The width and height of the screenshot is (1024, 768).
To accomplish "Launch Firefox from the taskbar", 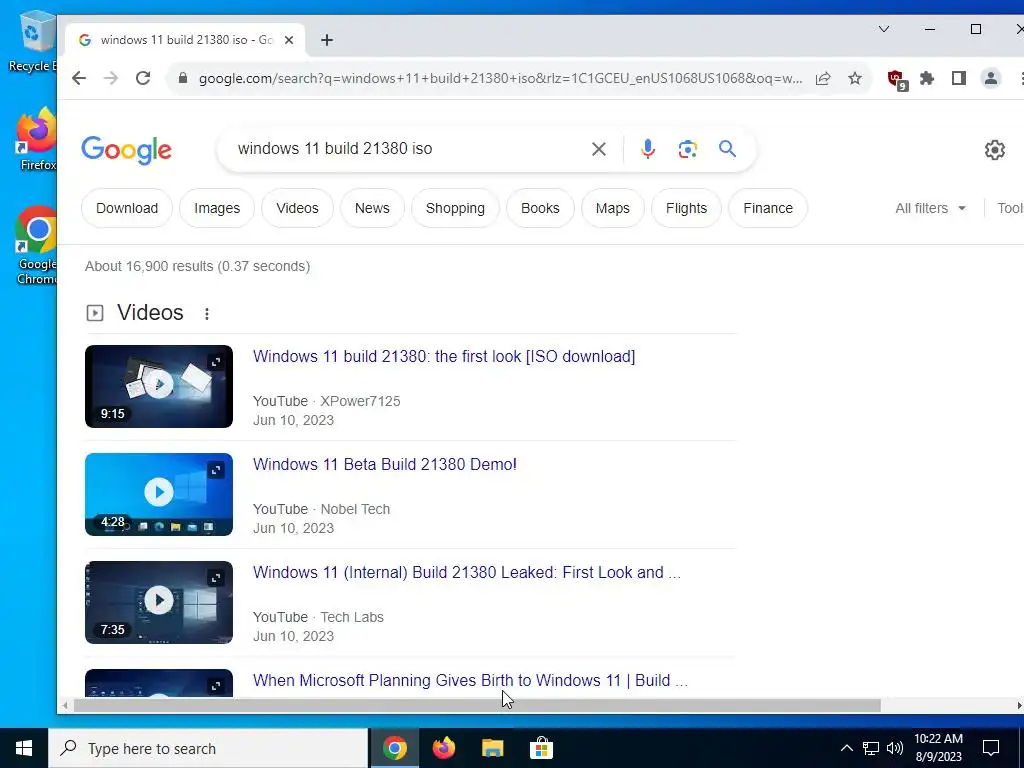I will coord(444,748).
